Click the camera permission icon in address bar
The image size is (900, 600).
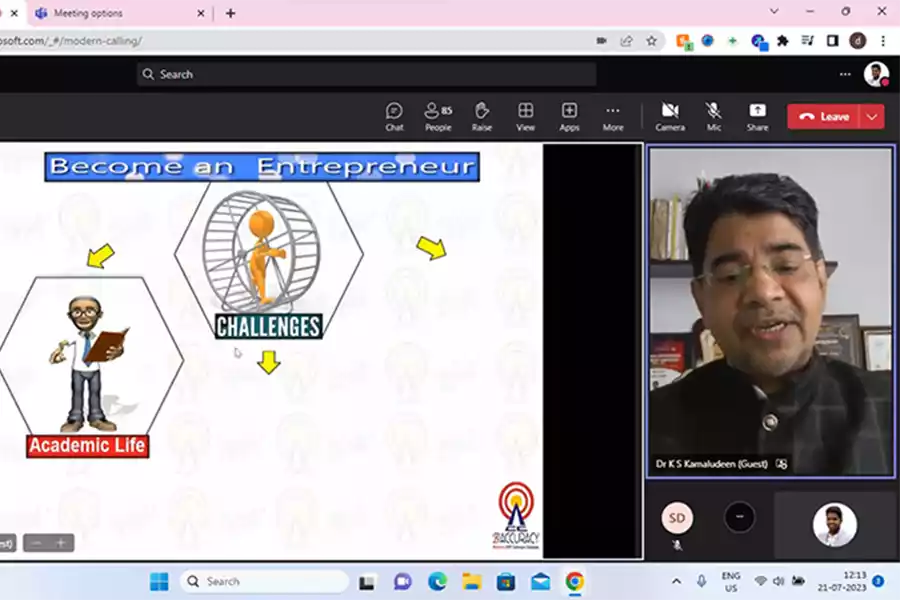point(601,41)
